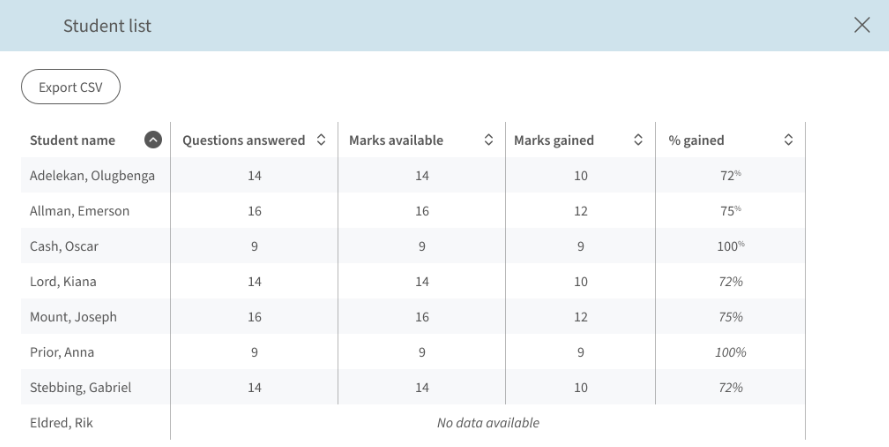The image size is (889, 447).
Task: Sort by Questions answered arrows icon
Action: [x=321, y=140]
